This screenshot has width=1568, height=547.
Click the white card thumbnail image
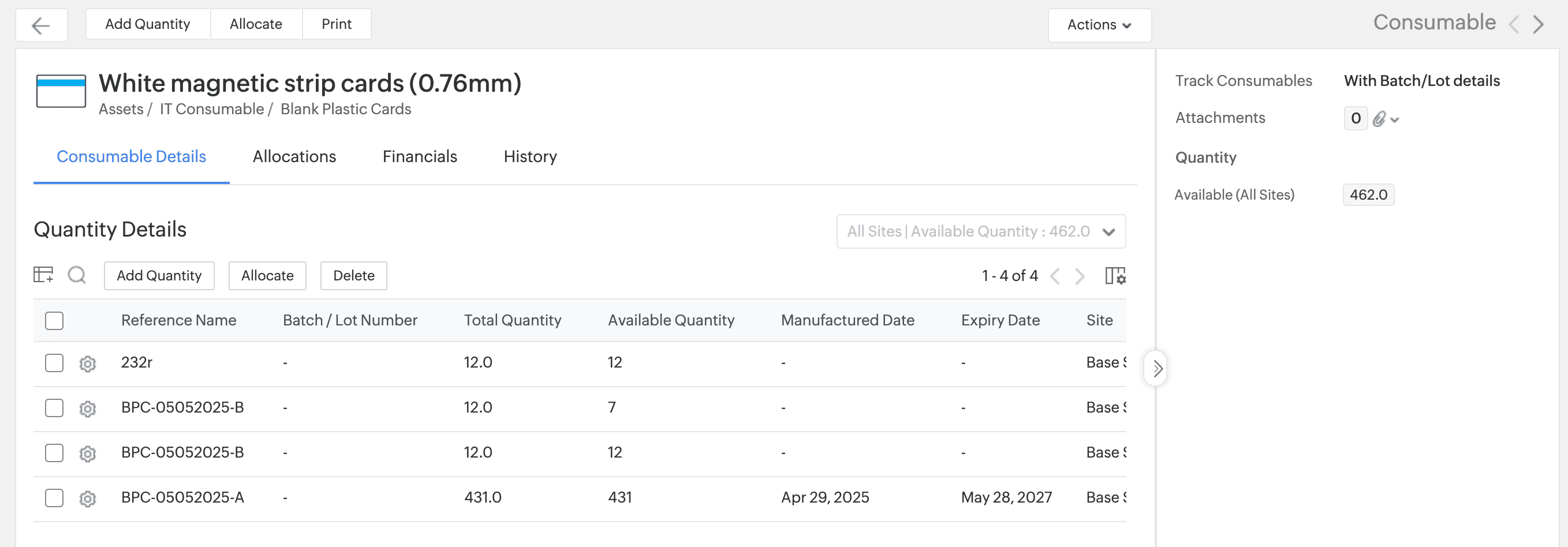(61, 91)
